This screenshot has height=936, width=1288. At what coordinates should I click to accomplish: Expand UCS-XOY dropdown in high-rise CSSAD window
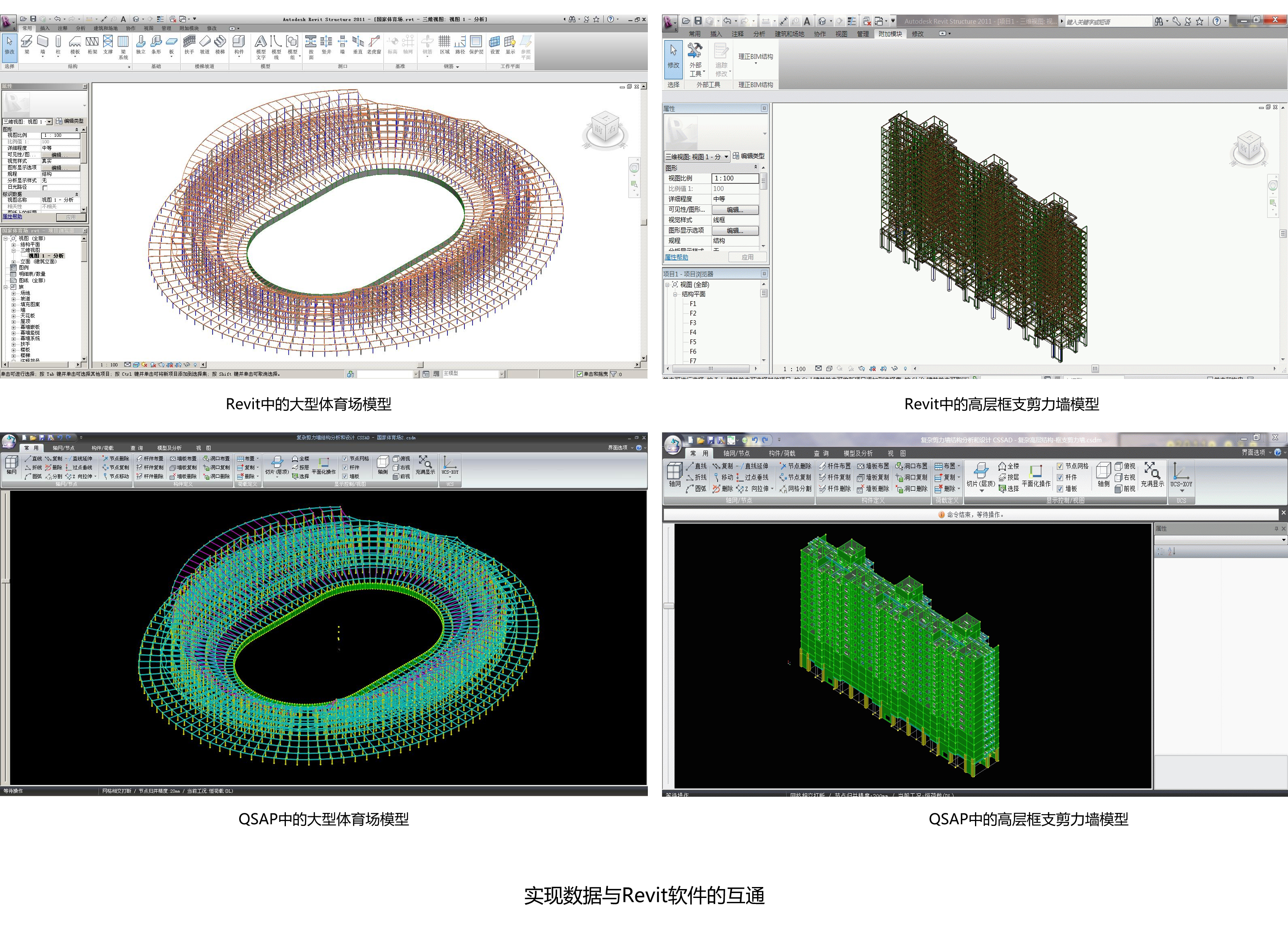pos(1182,491)
